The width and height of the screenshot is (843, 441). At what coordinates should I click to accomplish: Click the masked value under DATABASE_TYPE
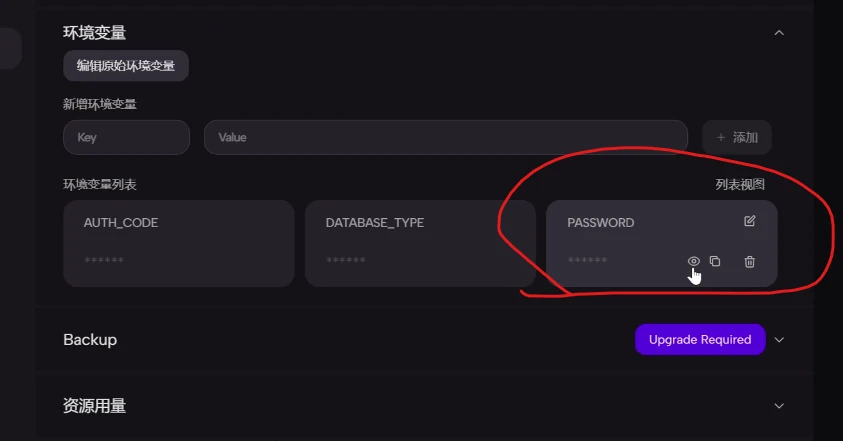pos(346,260)
